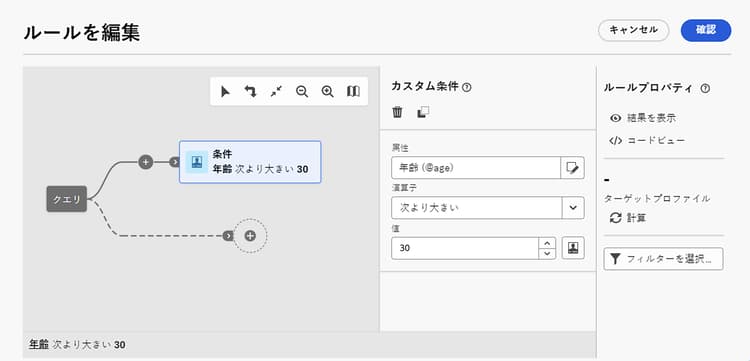Open コードビュー code view
Image resolution: width=750 pixels, height=361 pixels.
(x=647, y=141)
